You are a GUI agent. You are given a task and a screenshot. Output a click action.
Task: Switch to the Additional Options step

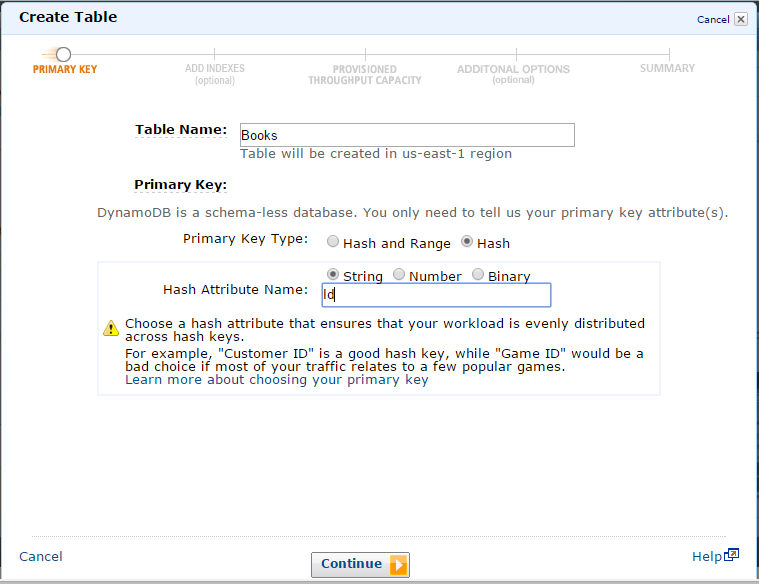pyautogui.click(x=513, y=74)
